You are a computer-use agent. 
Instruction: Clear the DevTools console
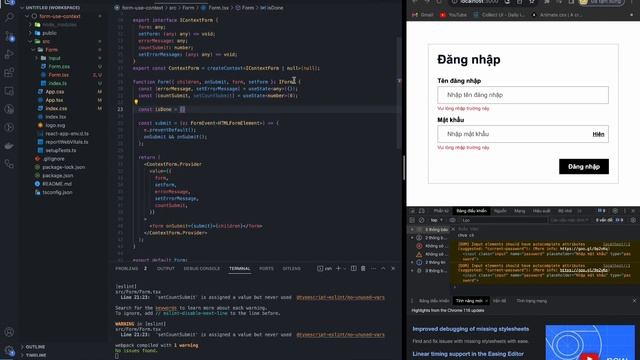pyautogui.click(x=421, y=220)
